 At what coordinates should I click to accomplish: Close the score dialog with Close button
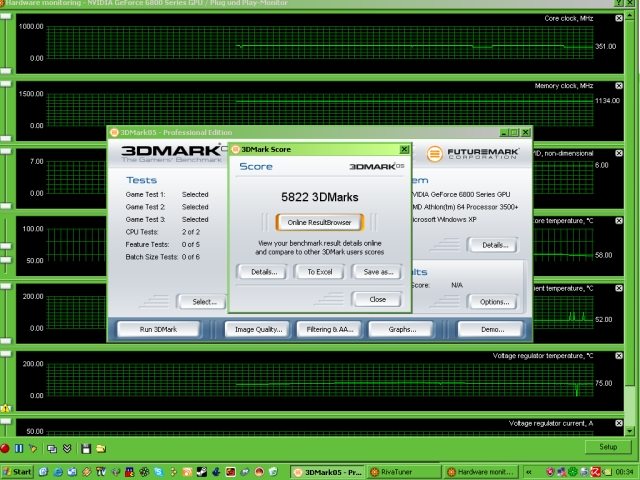click(378, 300)
